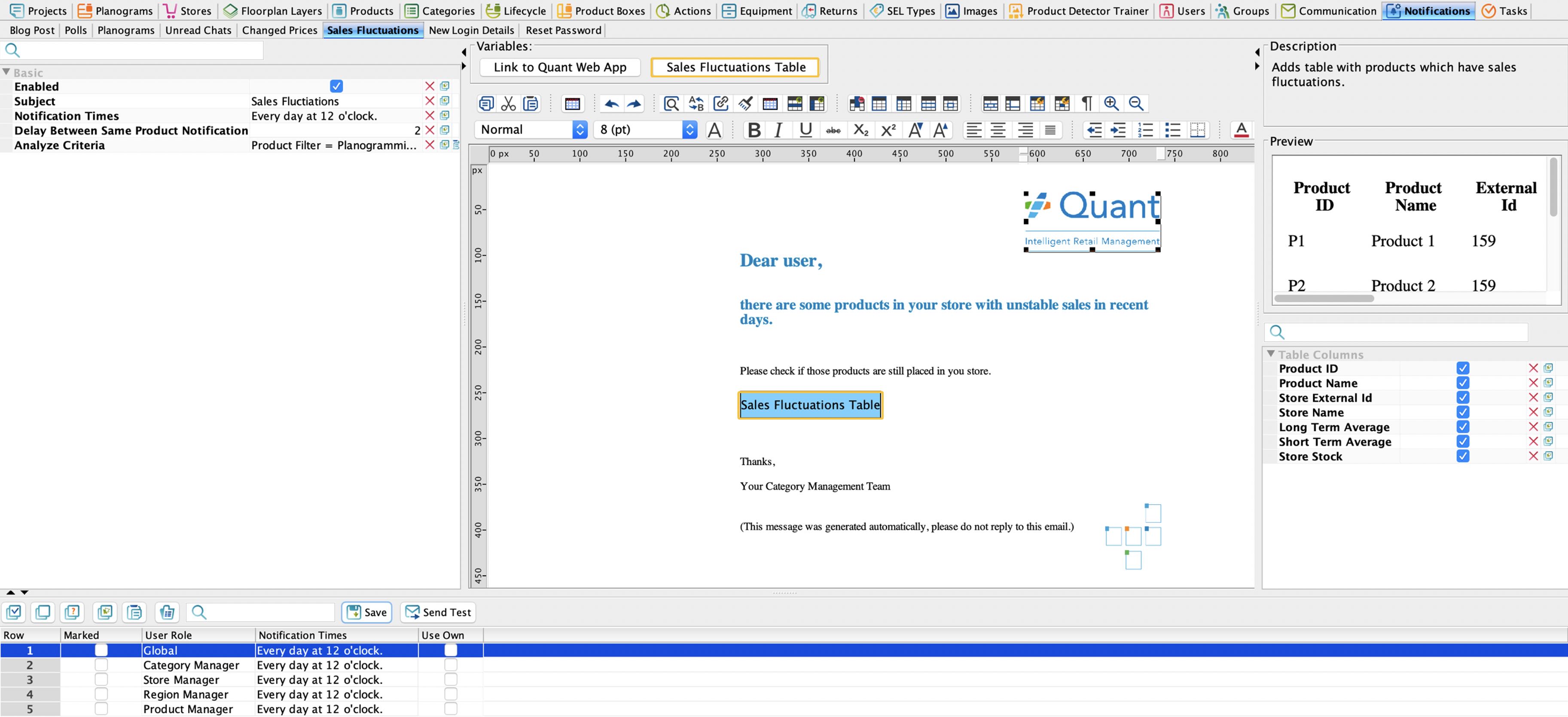Click the Table Columns search field
The image size is (1568, 717).
(x=1397, y=332)
